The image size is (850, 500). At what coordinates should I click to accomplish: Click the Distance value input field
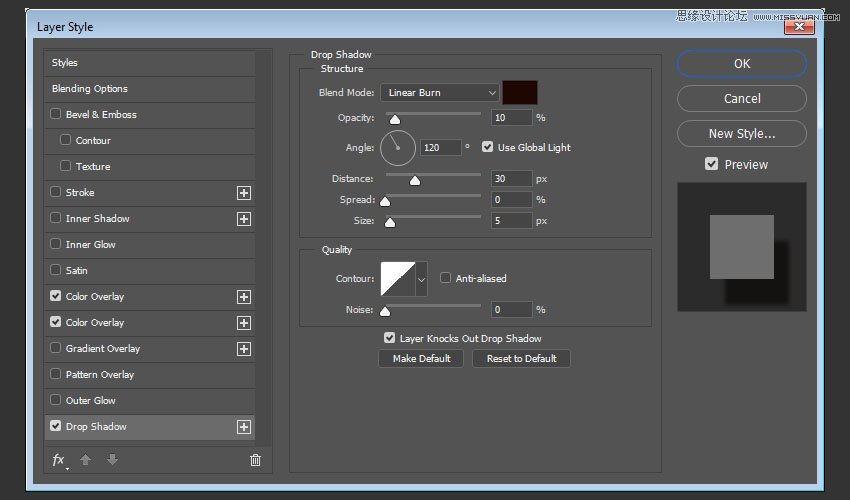pyautogui.click(x=511, y=179)
